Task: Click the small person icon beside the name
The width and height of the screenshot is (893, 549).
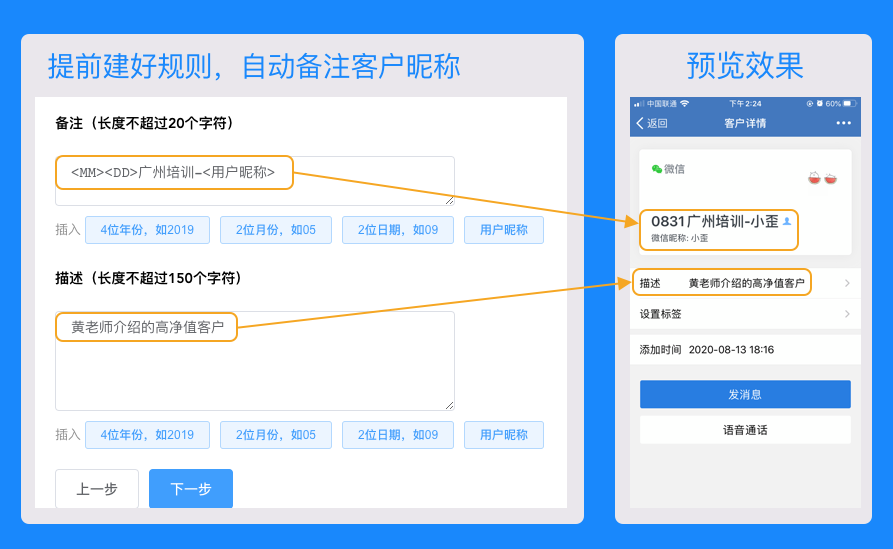Action: point(786,222)
